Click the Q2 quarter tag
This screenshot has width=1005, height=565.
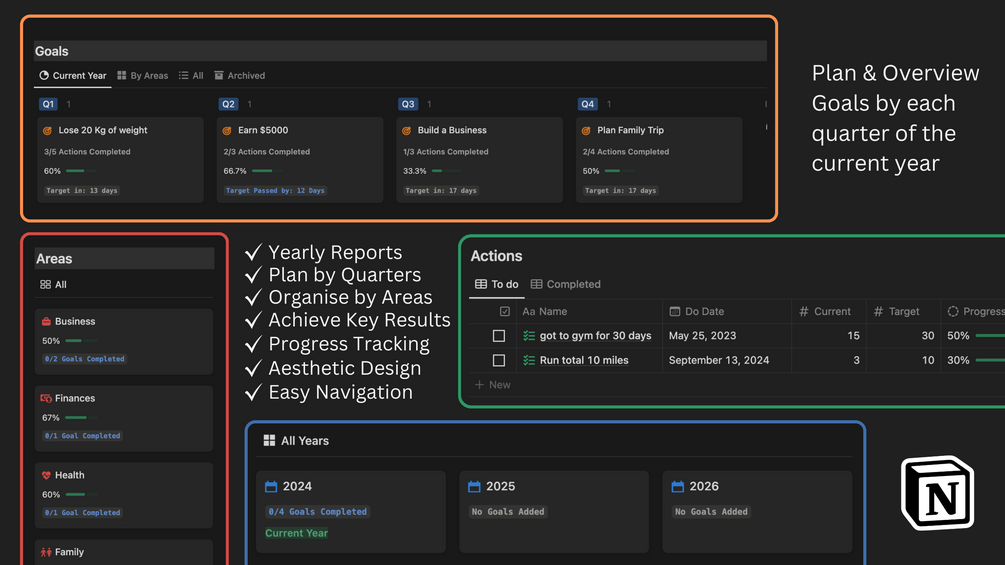coord(228,104)
